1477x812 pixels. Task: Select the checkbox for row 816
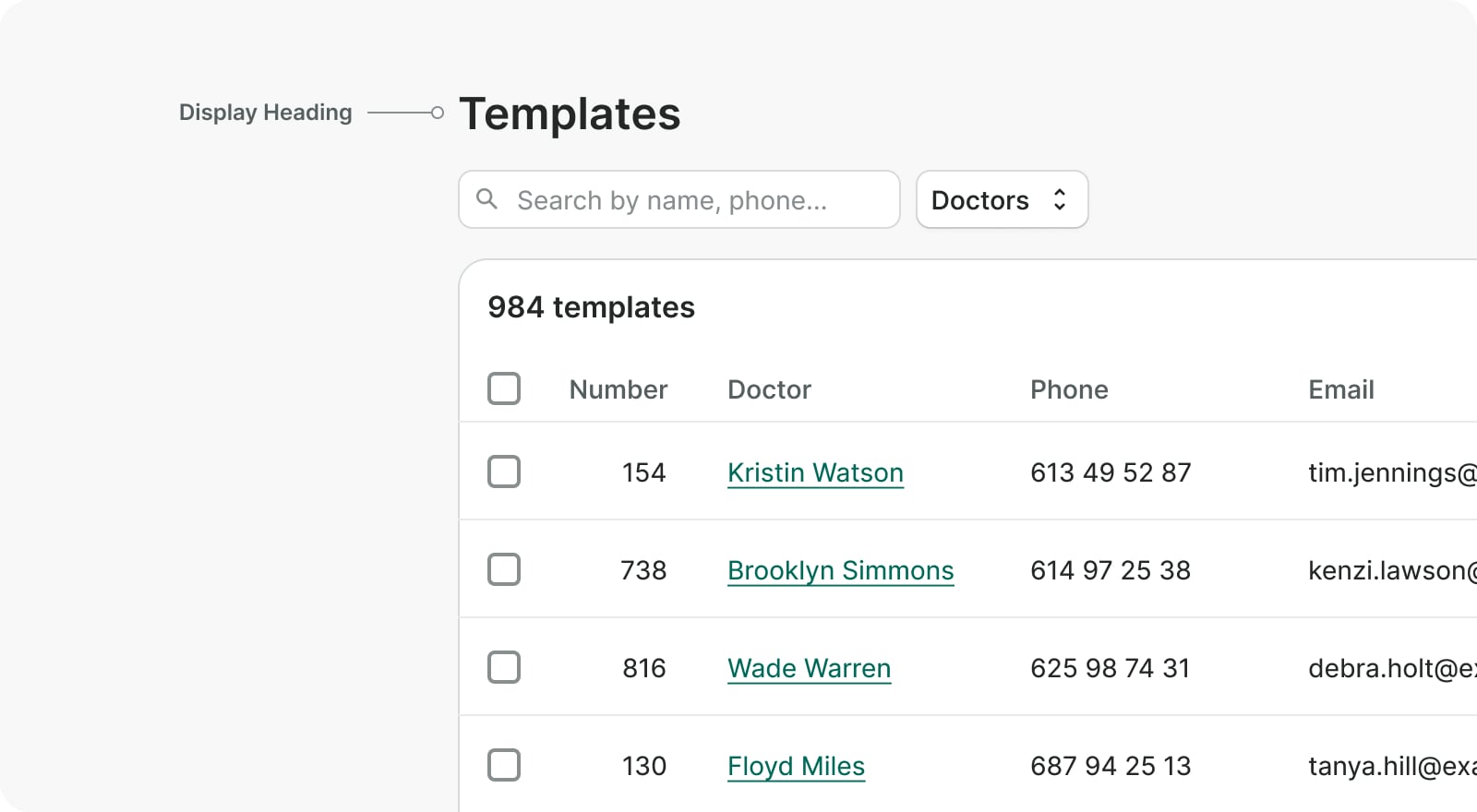click(x=504, y=667)
